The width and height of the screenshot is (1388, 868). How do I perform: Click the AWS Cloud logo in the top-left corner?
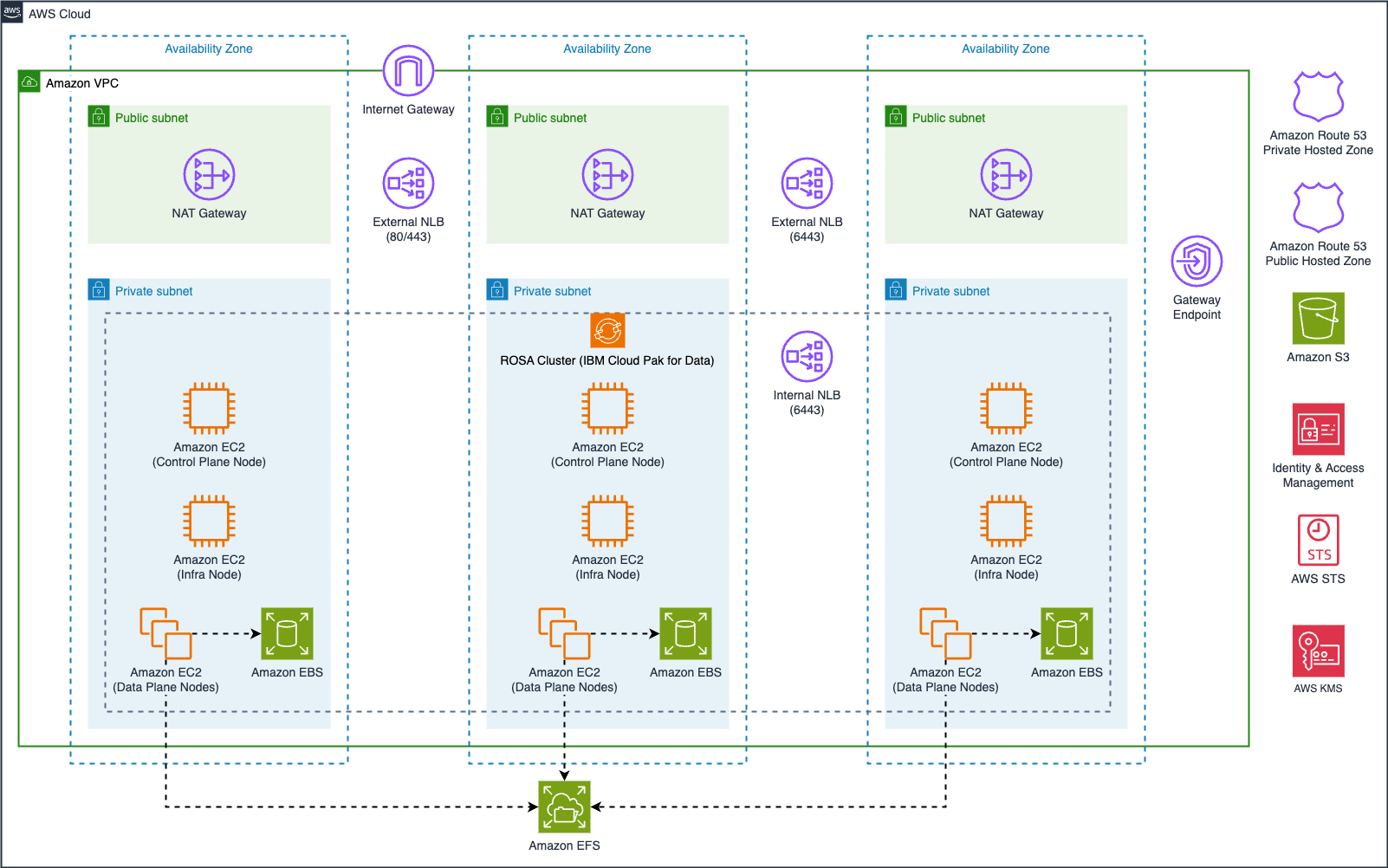[x=12, y=12]
